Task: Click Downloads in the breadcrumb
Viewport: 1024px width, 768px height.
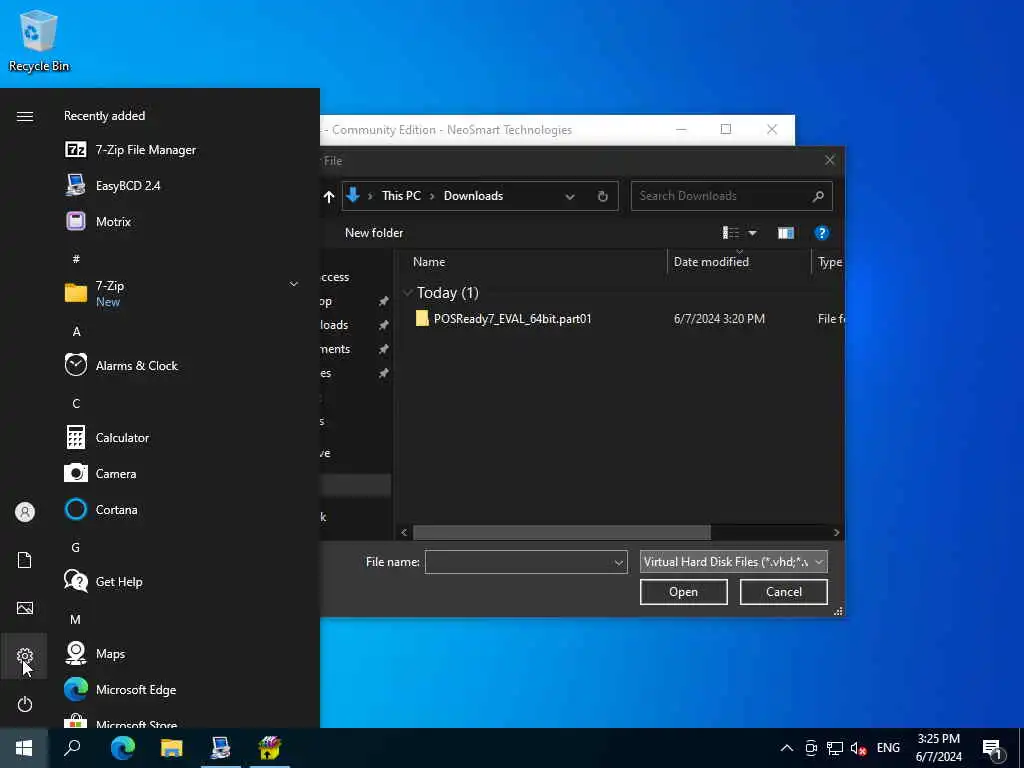Action: (473, 196)
